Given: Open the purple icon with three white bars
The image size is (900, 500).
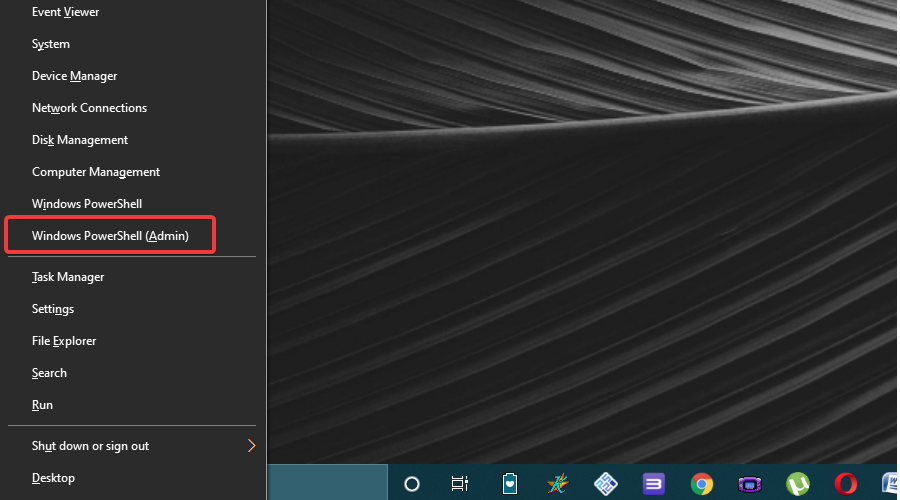Looking at the screenshot, I should click(x=654, y=484).
